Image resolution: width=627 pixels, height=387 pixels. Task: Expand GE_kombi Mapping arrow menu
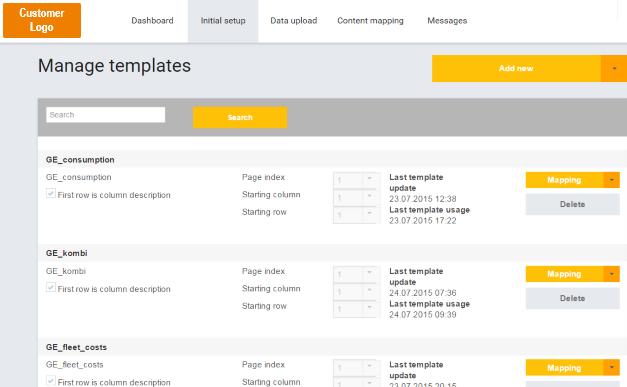coord(612,274)
